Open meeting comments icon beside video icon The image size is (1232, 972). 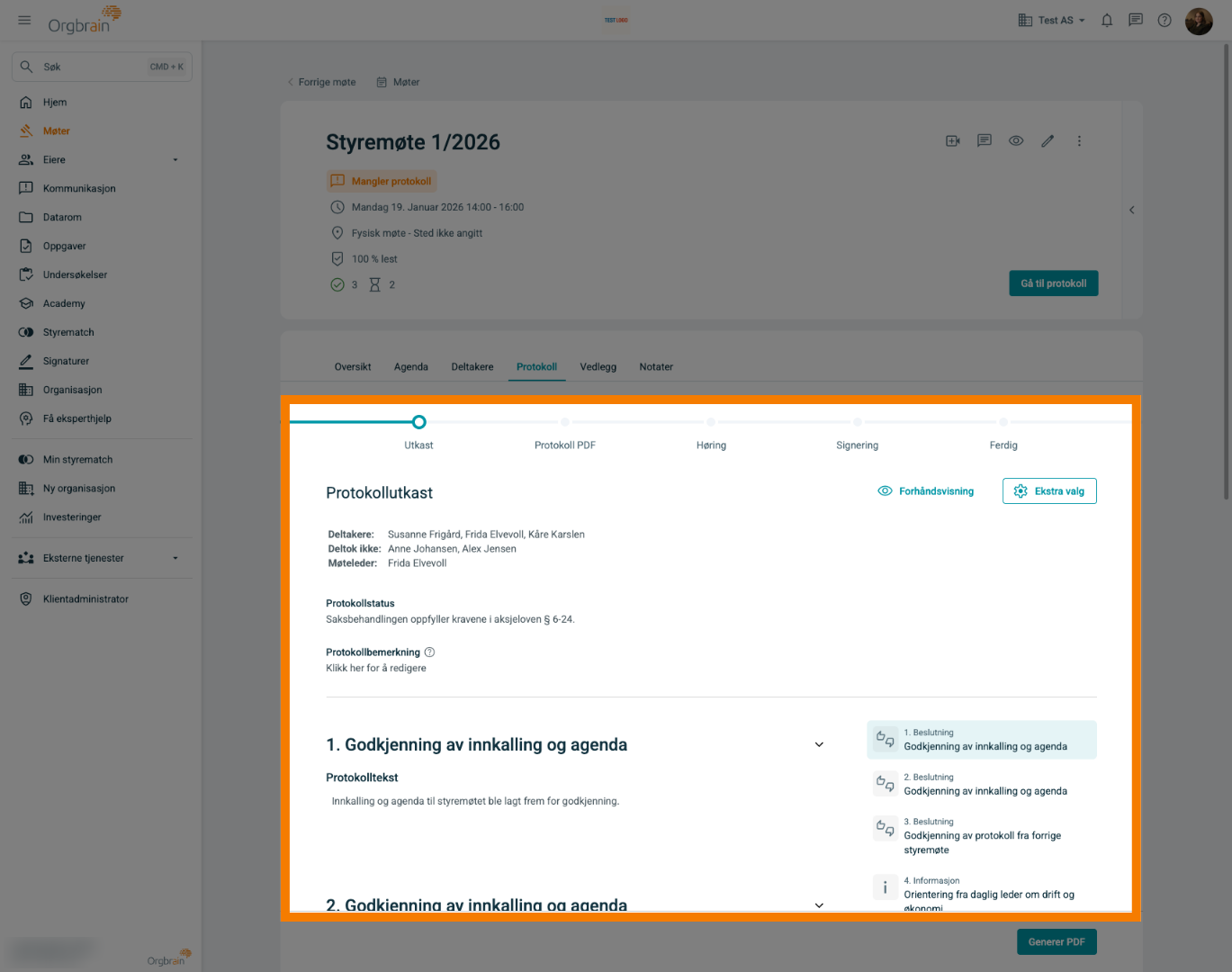point(985,141)
